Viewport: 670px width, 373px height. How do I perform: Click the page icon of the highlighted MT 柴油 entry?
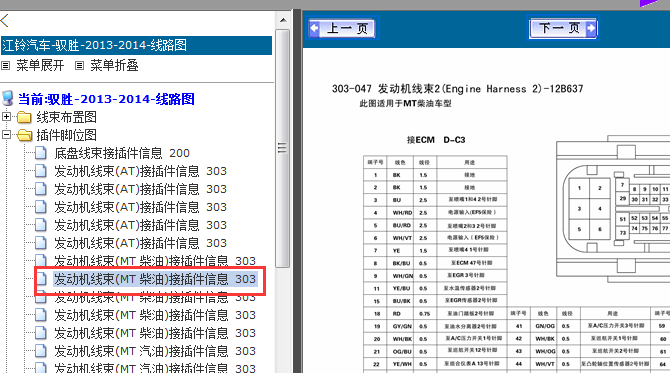coord(41,279)
